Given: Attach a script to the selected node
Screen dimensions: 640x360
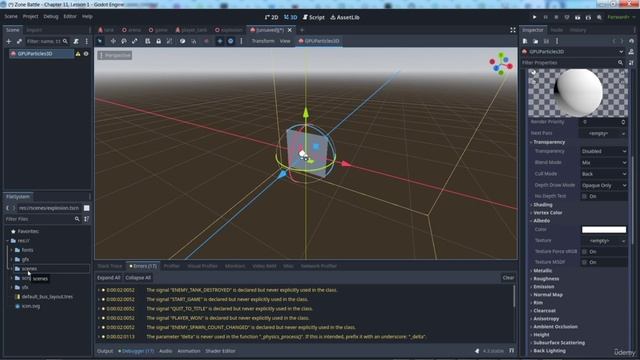Looking at the screenshot, I should click(x=76, y=41).
